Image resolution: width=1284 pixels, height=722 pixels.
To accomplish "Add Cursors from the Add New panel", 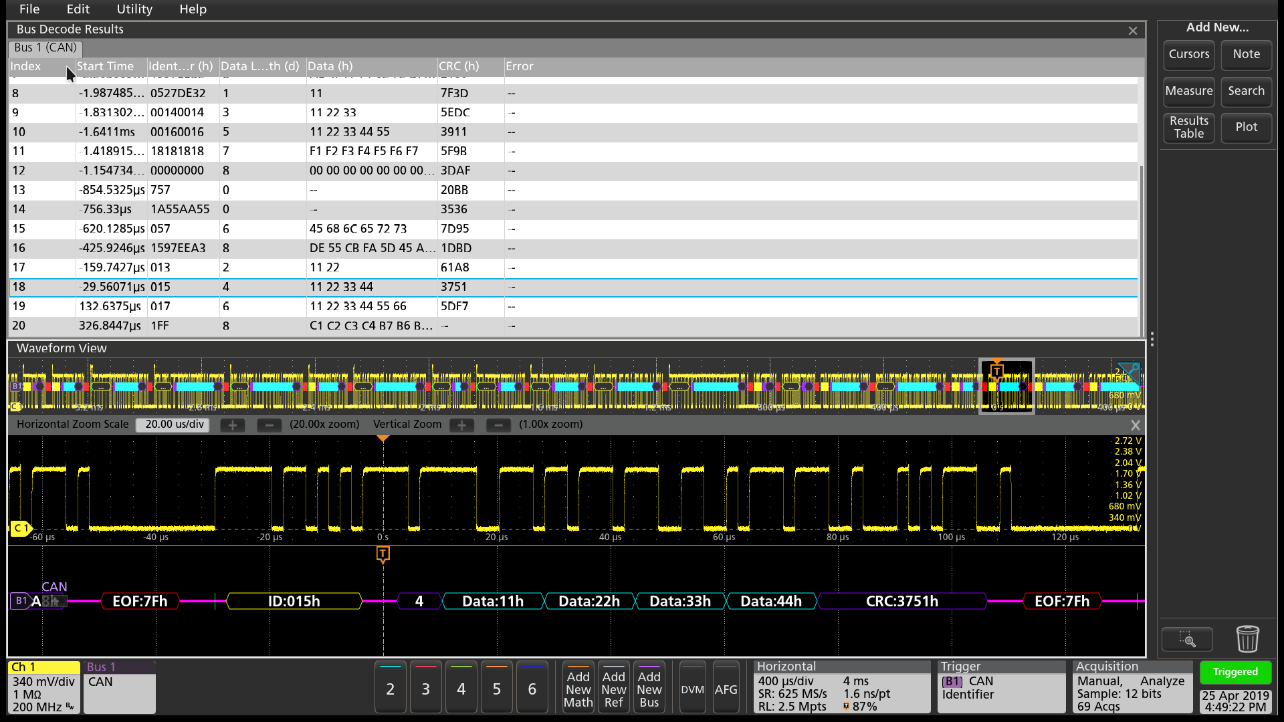I will tap(1188, 54).
